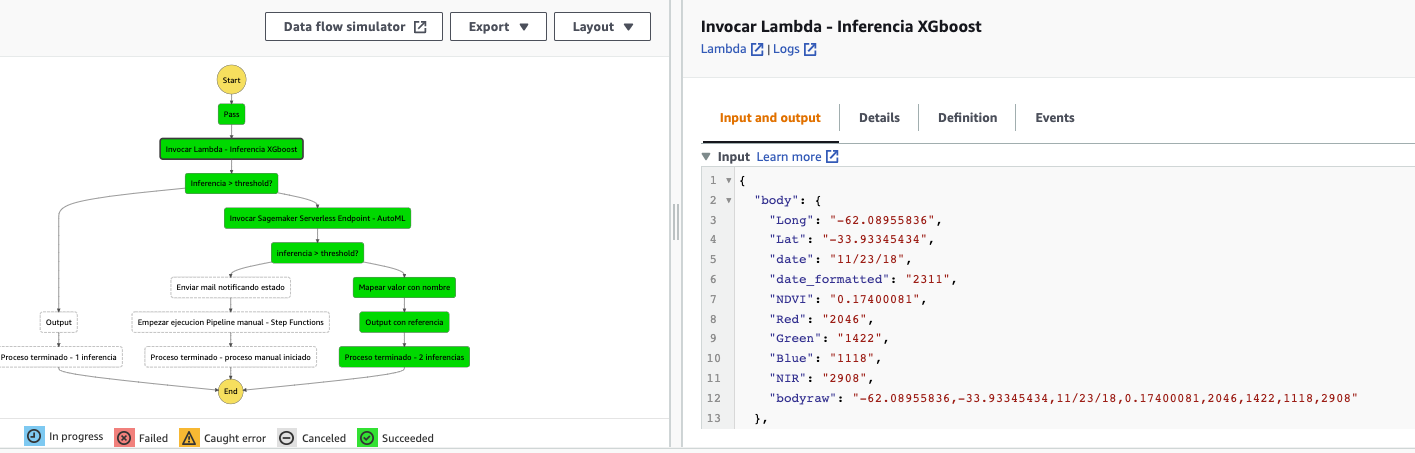Collapse the root JSON fold arrow
This screenshot has height=453, width=1415.
click(728, 180)
